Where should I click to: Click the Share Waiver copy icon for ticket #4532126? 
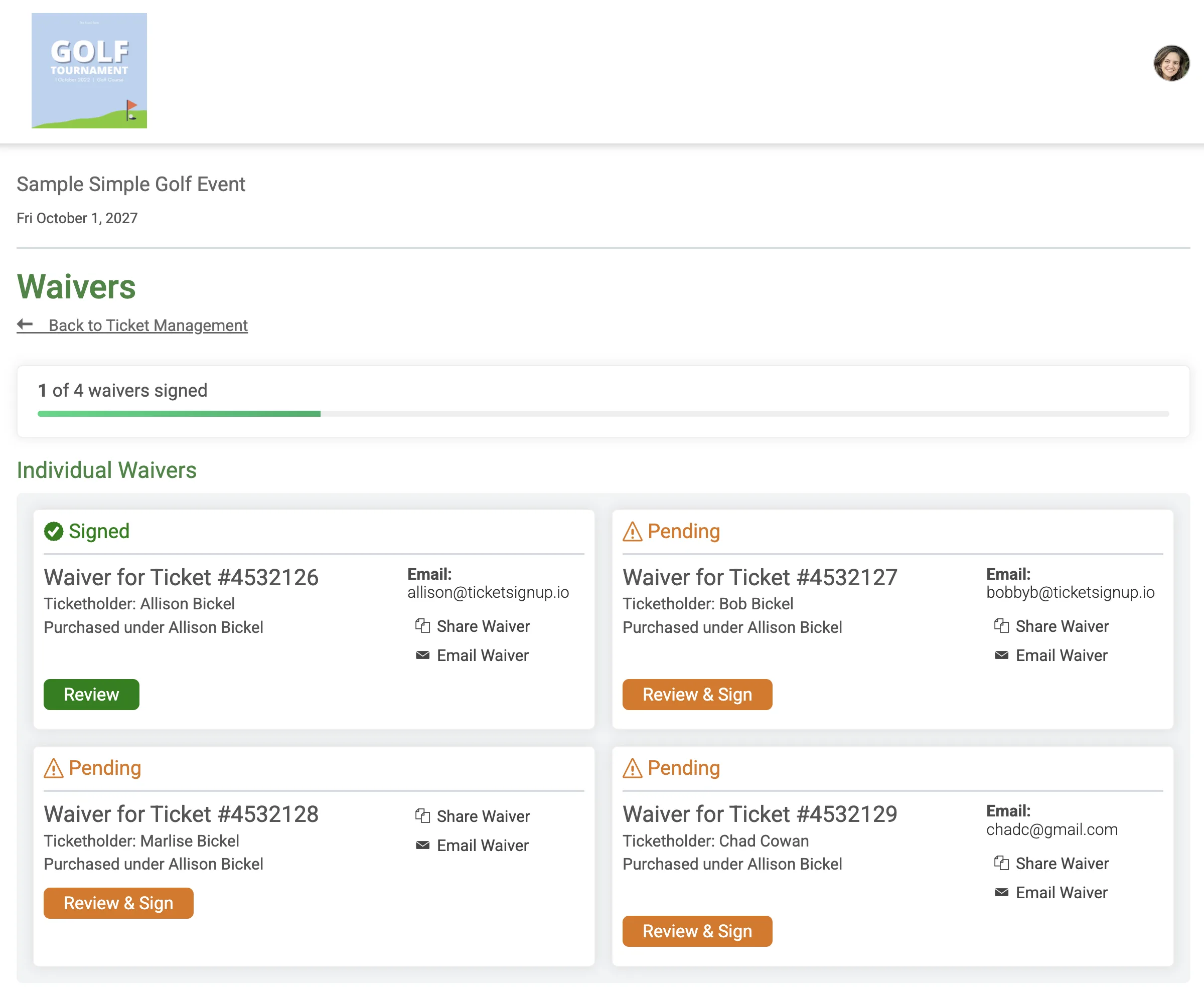tap(422, 626)
